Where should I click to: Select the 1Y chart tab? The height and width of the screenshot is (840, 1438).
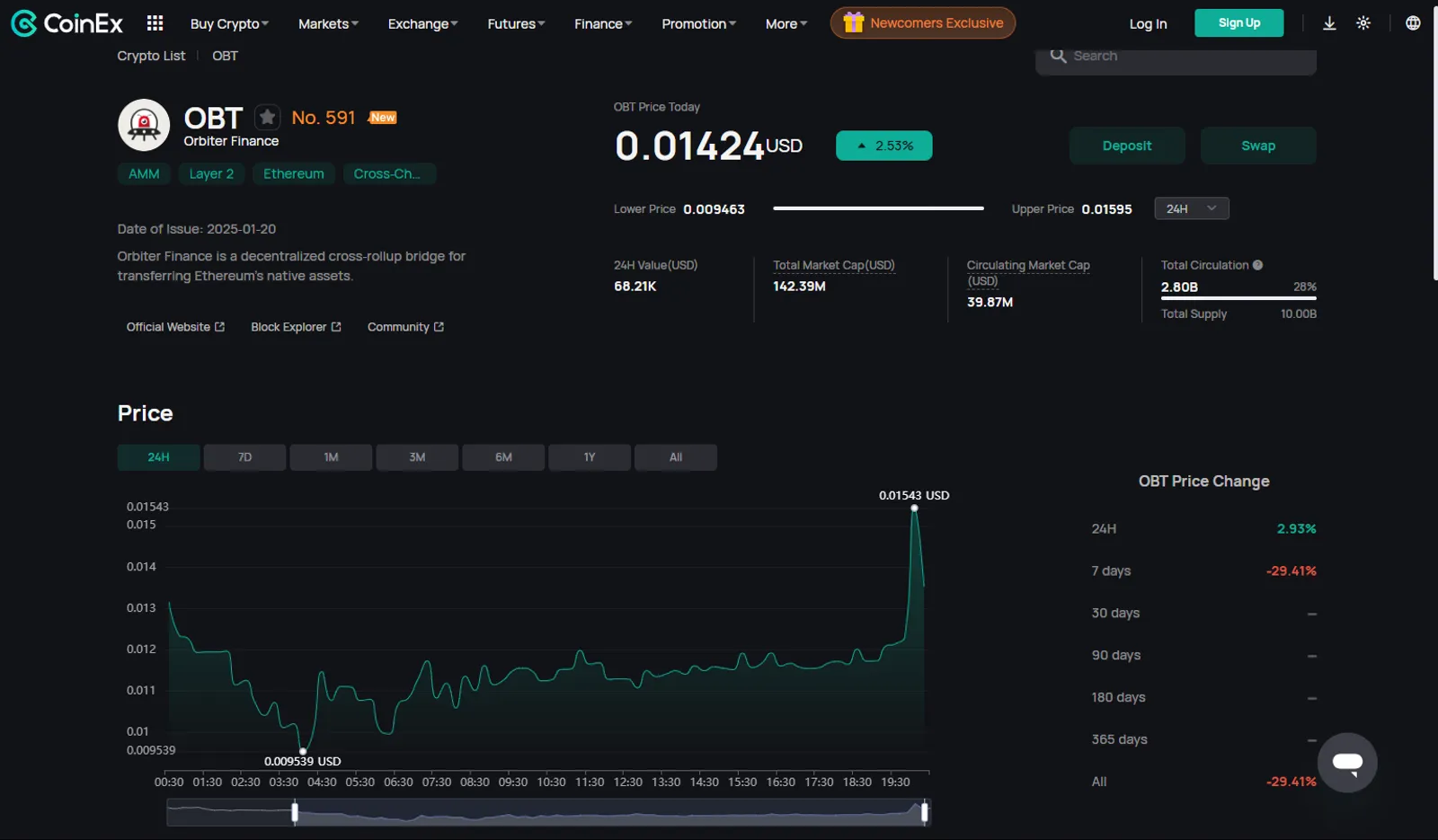point(590,457)
